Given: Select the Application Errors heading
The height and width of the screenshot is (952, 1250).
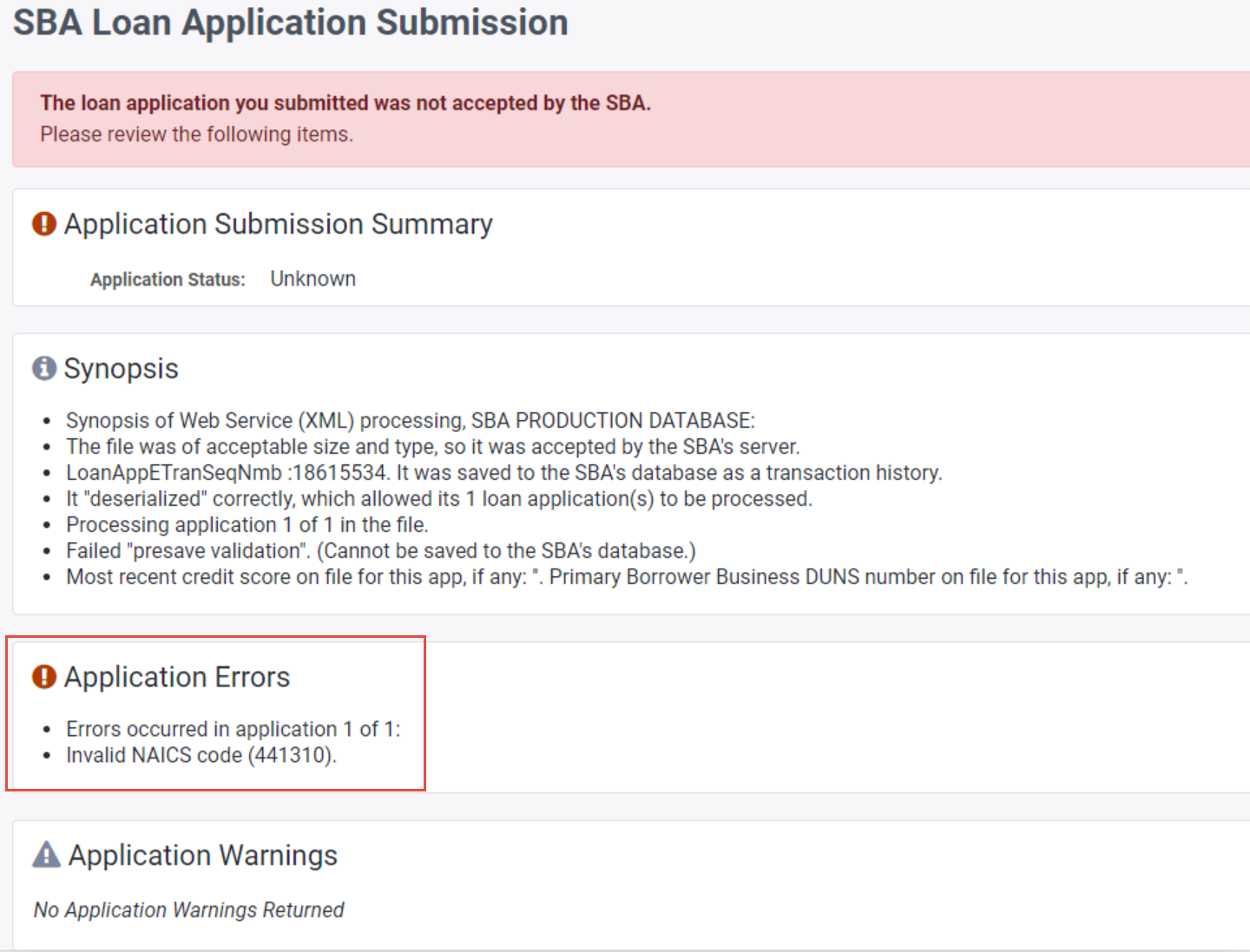Looking at the screenshot, I should tap(177, 677).
